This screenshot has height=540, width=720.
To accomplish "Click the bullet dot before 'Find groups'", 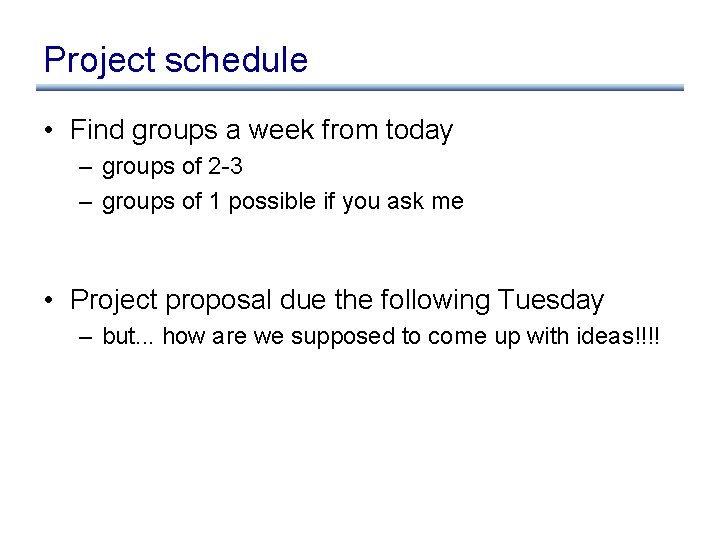I will tap(49, 131).
